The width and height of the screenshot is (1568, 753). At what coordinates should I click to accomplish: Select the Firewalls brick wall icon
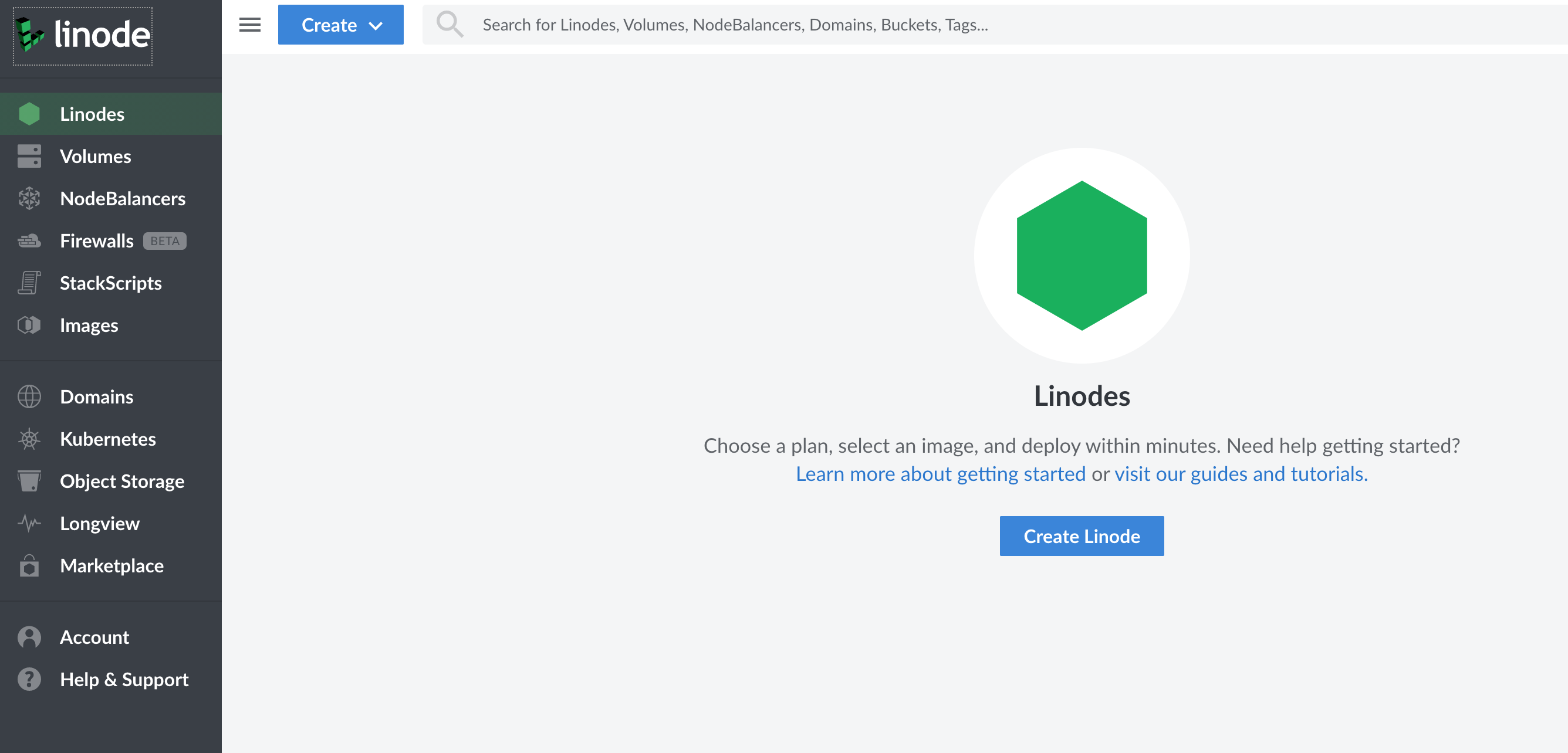pos(29,240)
